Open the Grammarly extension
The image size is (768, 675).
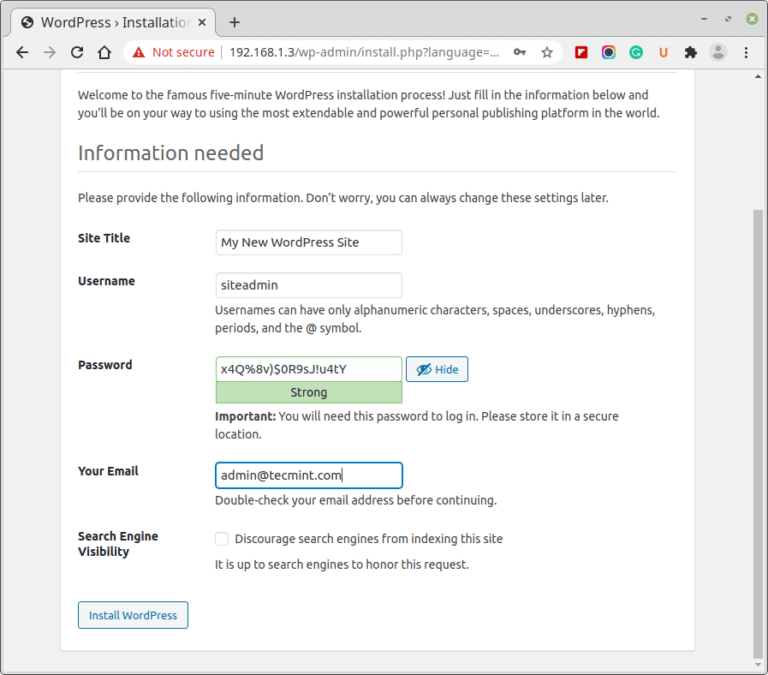[x=636, y=52]
